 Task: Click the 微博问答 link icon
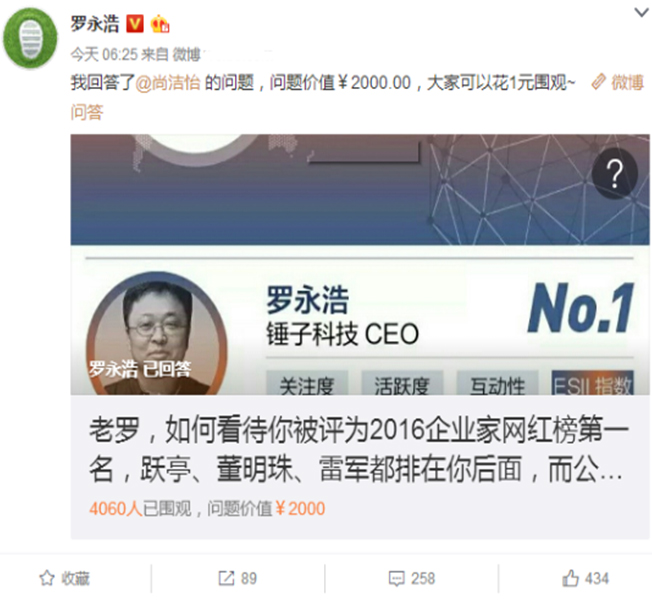598,82
